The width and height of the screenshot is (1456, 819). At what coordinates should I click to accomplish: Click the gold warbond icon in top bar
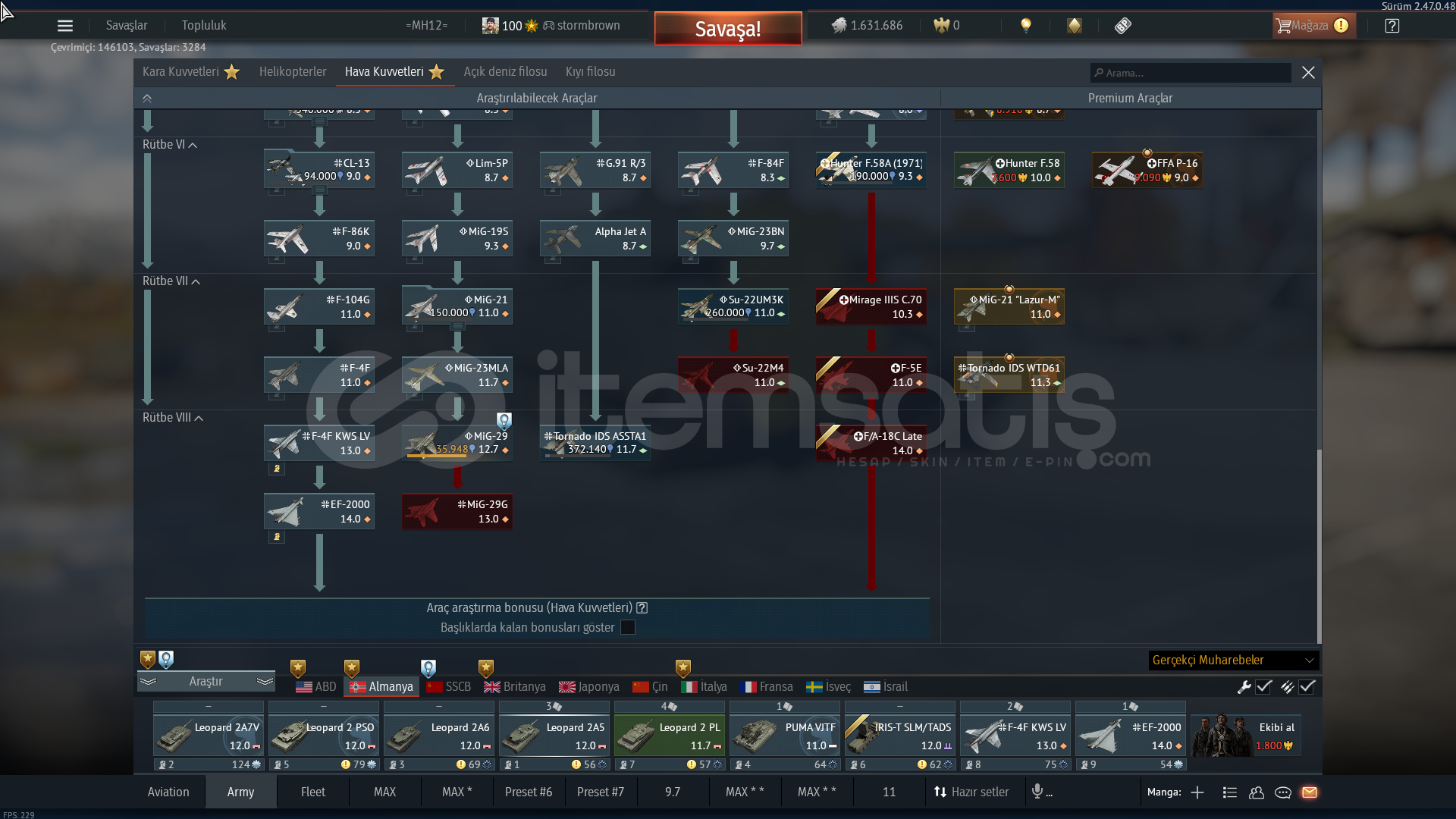[x=1075, y=26]
